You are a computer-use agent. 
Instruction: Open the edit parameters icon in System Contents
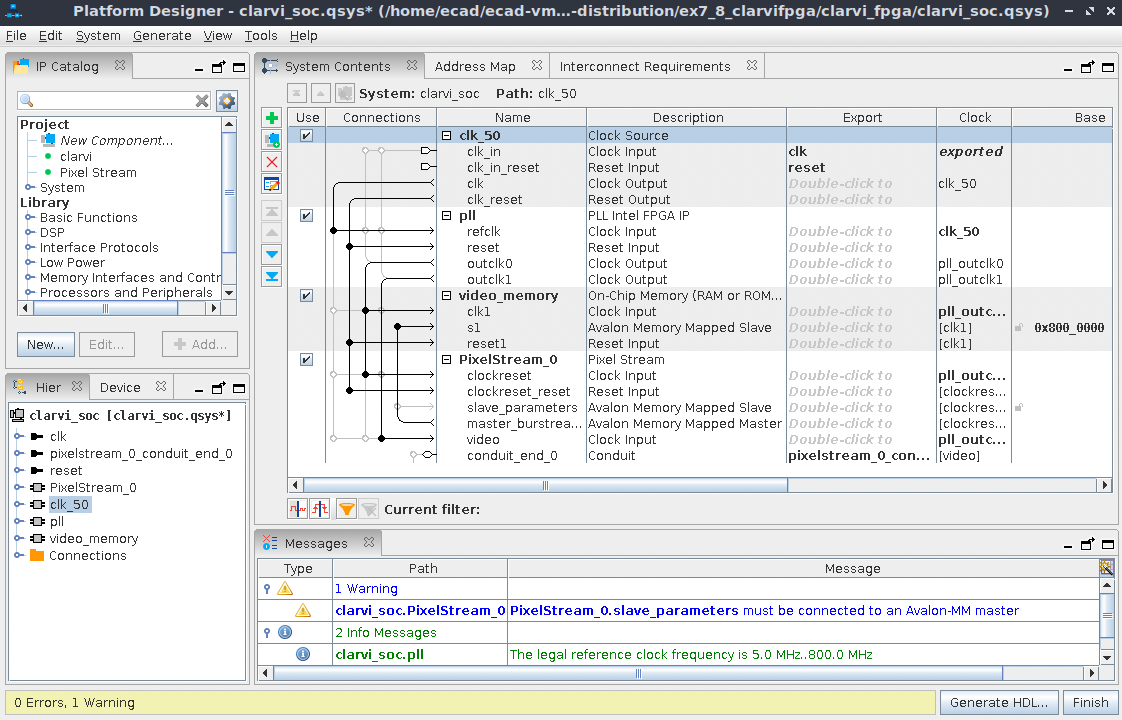pos(272,184)
